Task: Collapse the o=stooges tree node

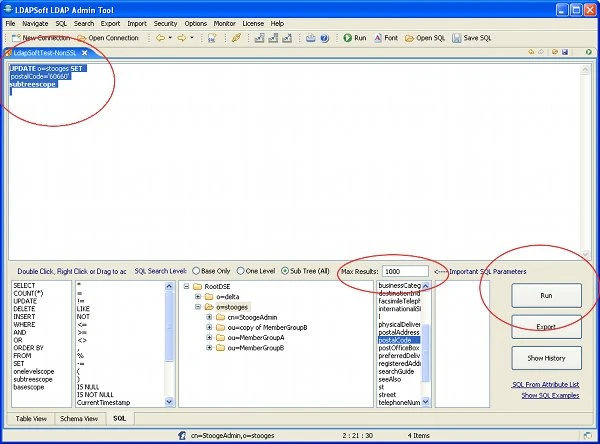Action: pyautogui.click(x=198, y=307)
